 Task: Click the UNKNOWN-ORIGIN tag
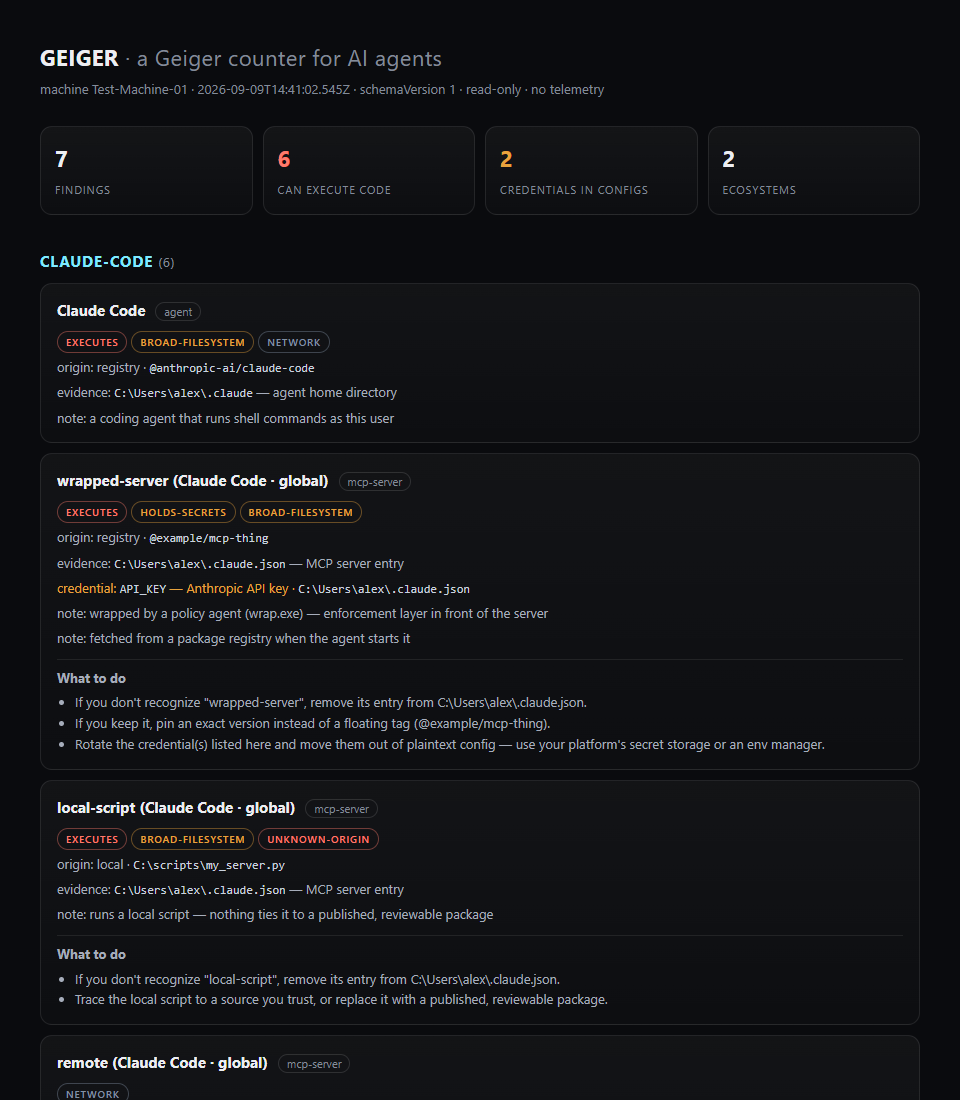(318, 839)
